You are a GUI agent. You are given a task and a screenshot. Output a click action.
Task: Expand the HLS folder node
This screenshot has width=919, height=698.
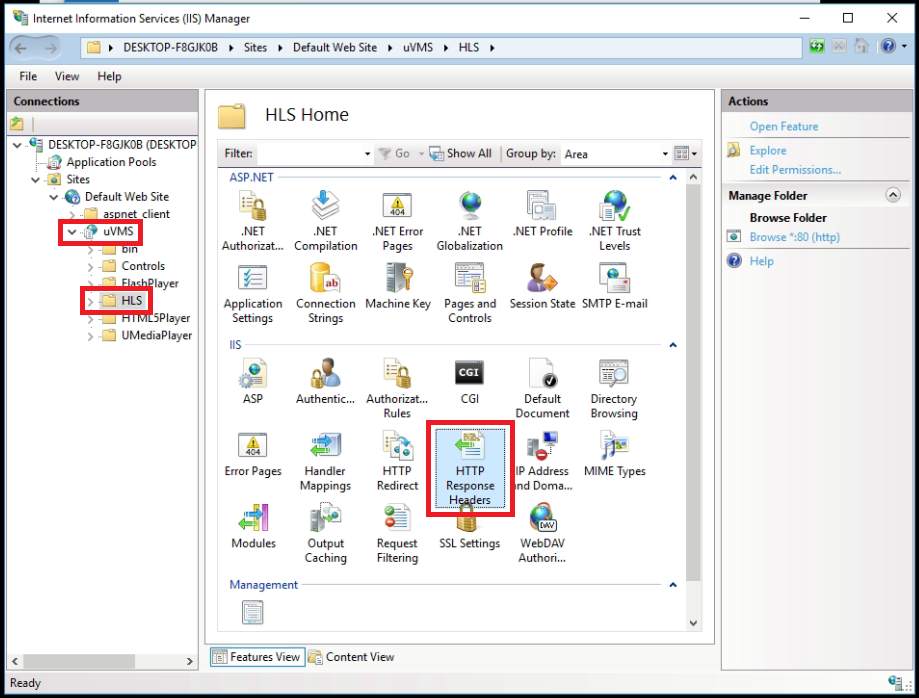[x=90, y=302]
